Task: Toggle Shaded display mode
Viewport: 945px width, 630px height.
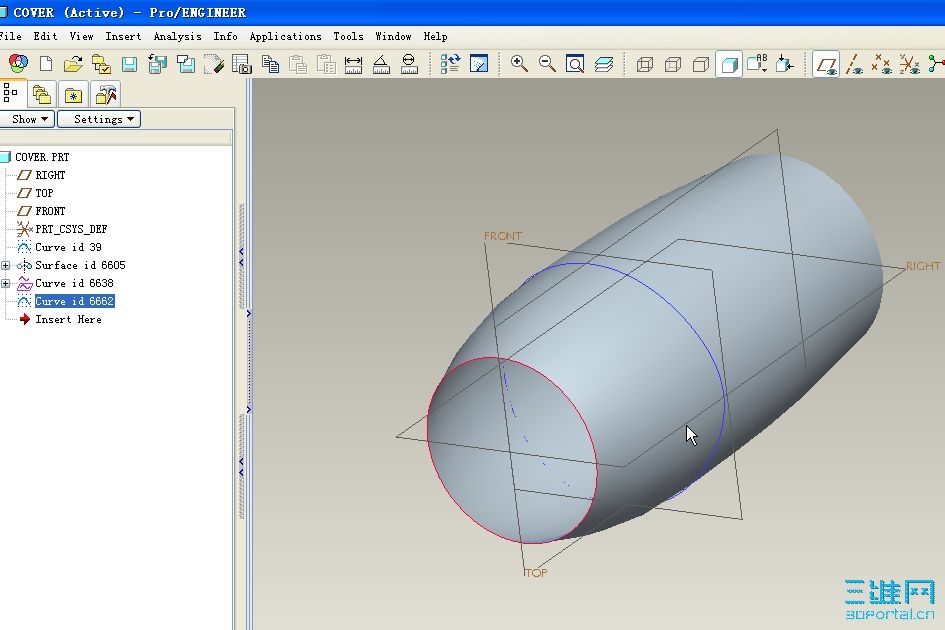Action: coord(729,64)
